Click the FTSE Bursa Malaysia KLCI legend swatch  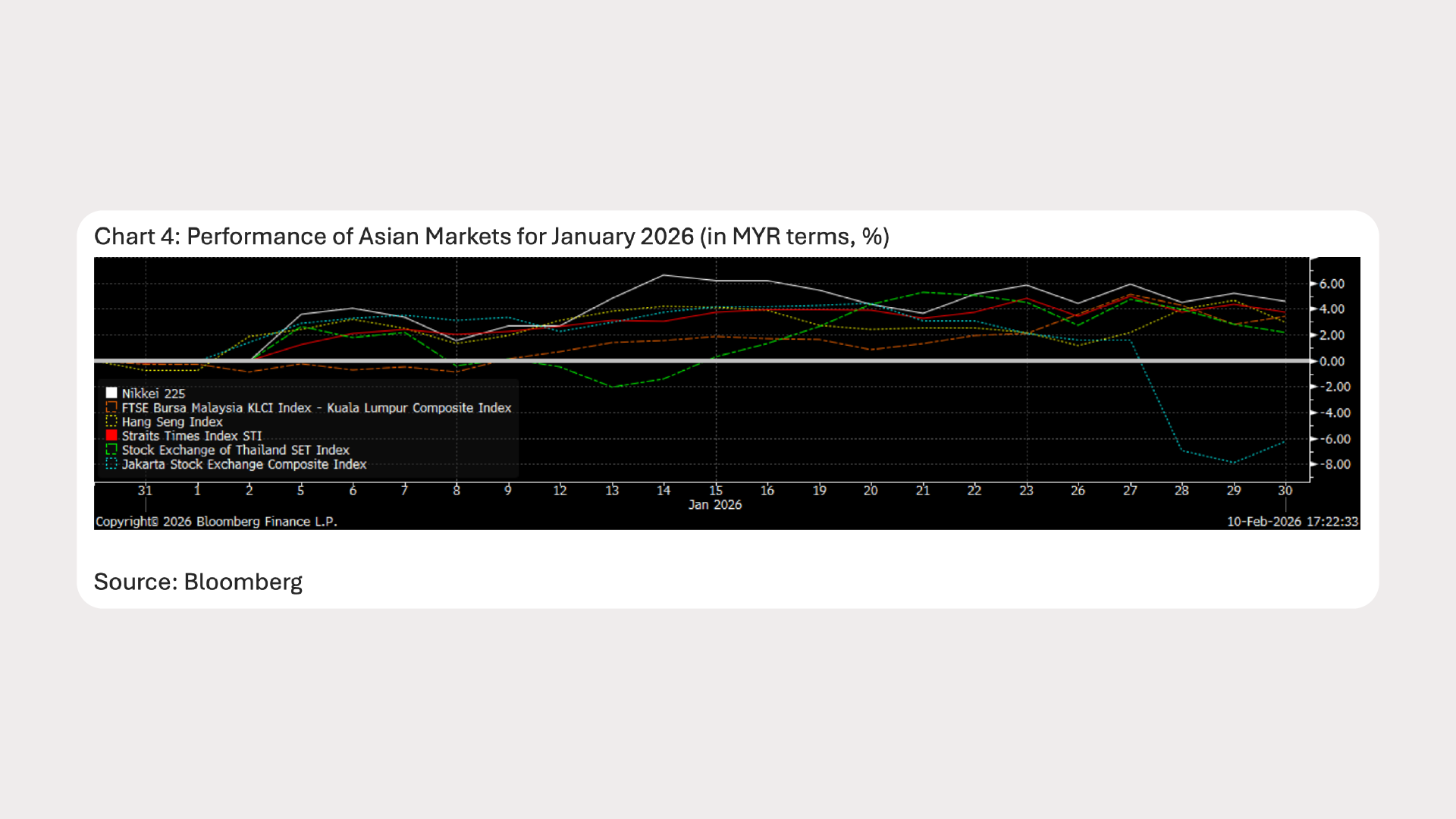(111, 407)
